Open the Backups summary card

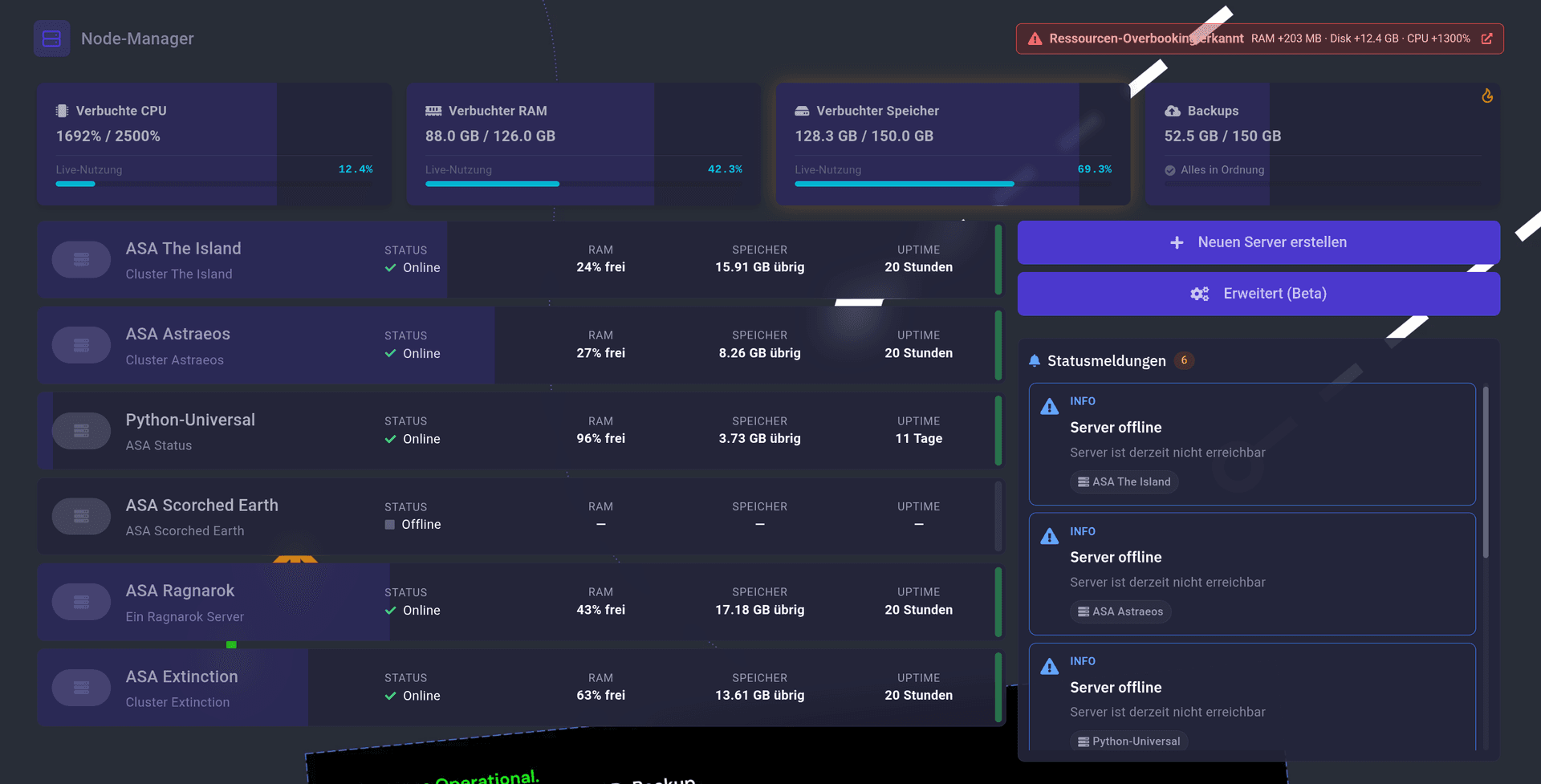tap(1323, 144)
